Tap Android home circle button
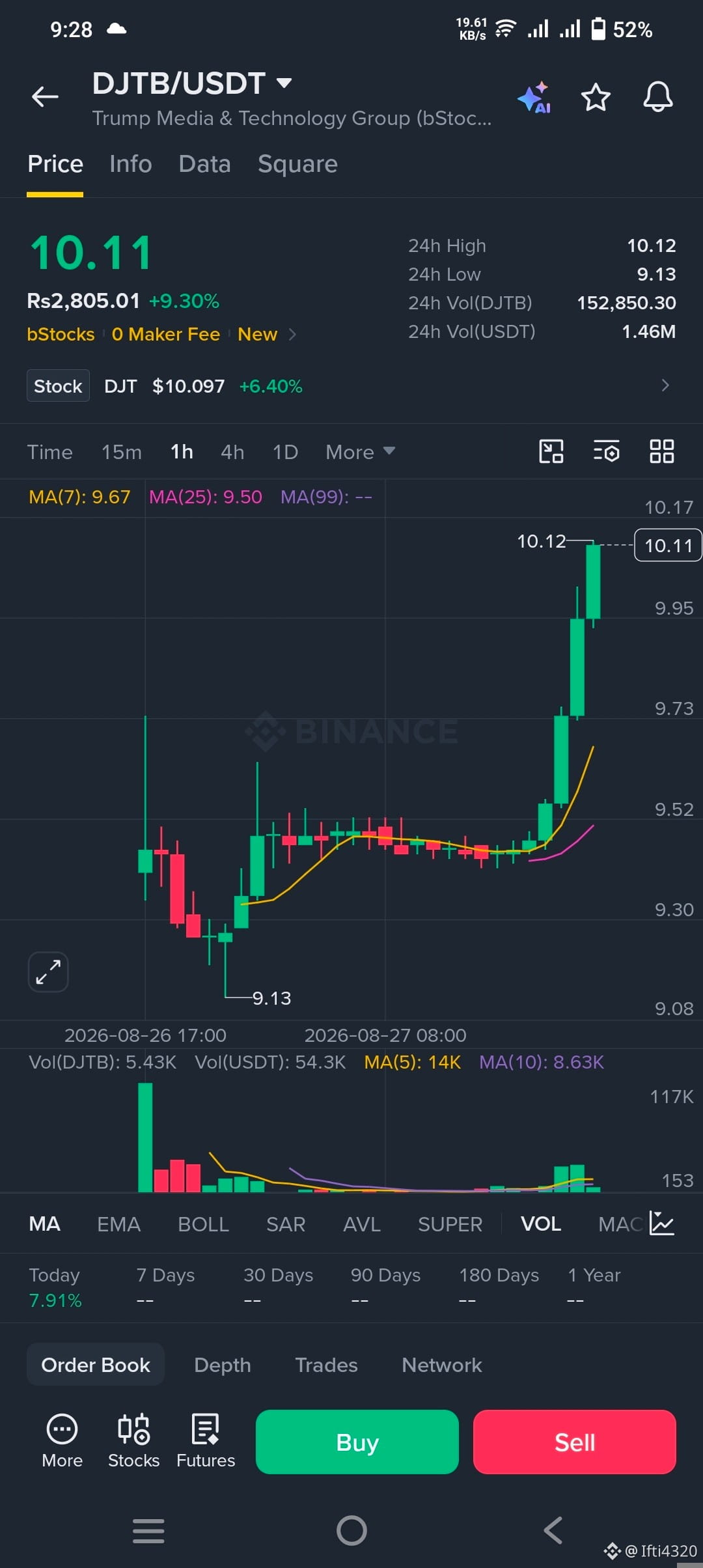 tap(351, 1530)
